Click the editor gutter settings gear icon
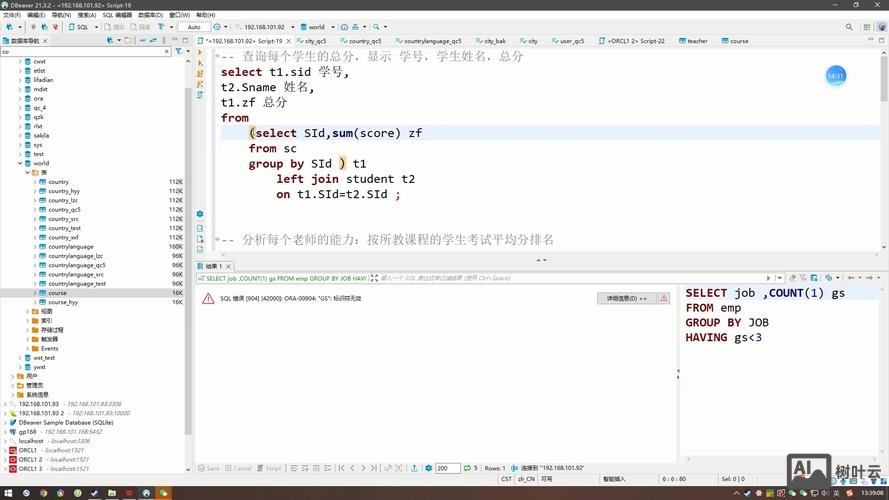Image resolution: width=889 pixels, height=500 pixels. click(200, 214)
